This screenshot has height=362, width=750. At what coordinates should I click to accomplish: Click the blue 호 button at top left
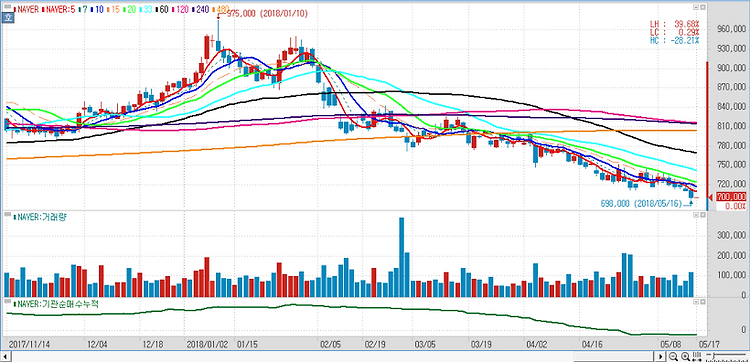pyautogui.click(x=7, y=18)
